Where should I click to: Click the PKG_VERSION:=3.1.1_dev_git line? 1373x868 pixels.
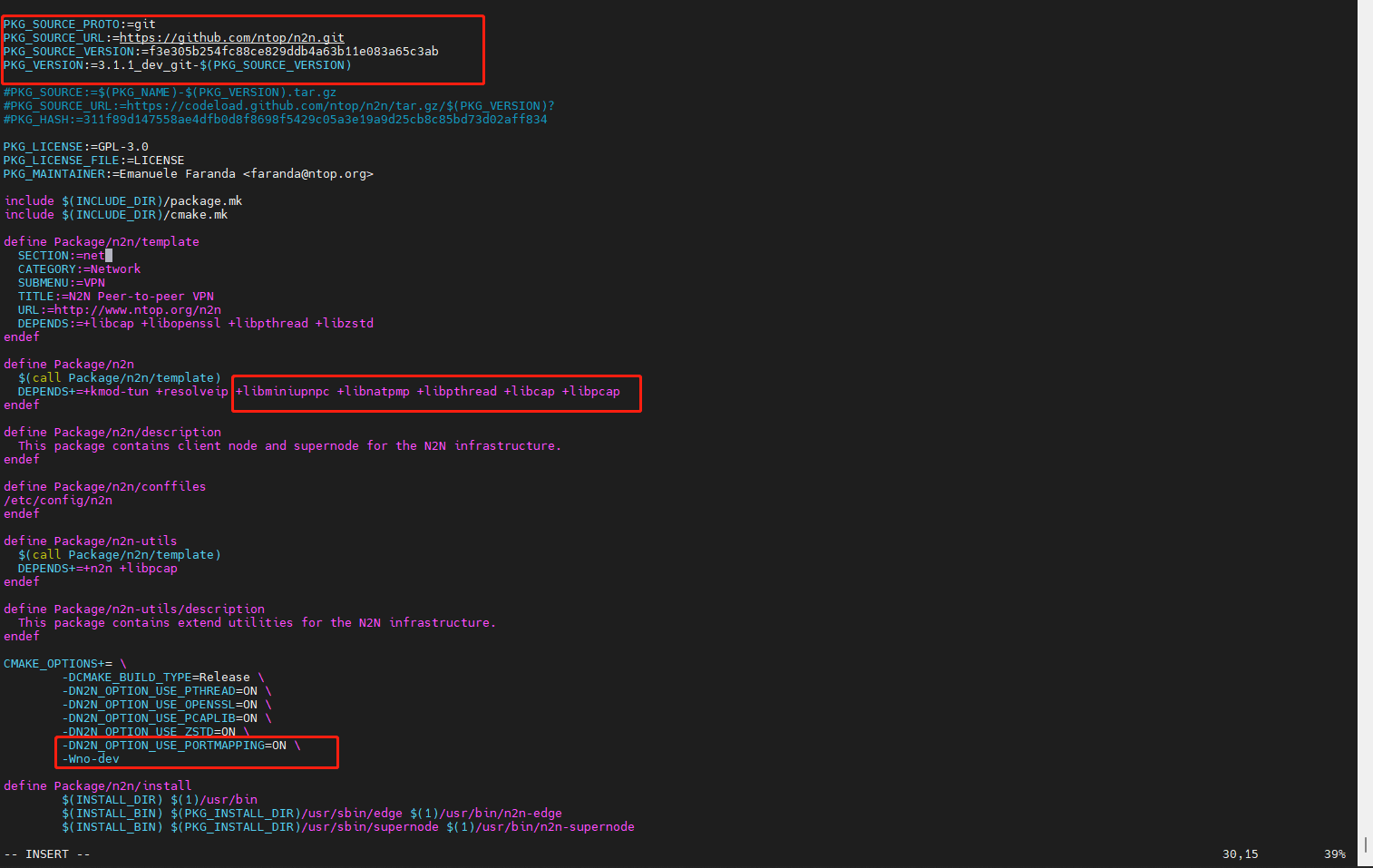[x=178, y=65]
